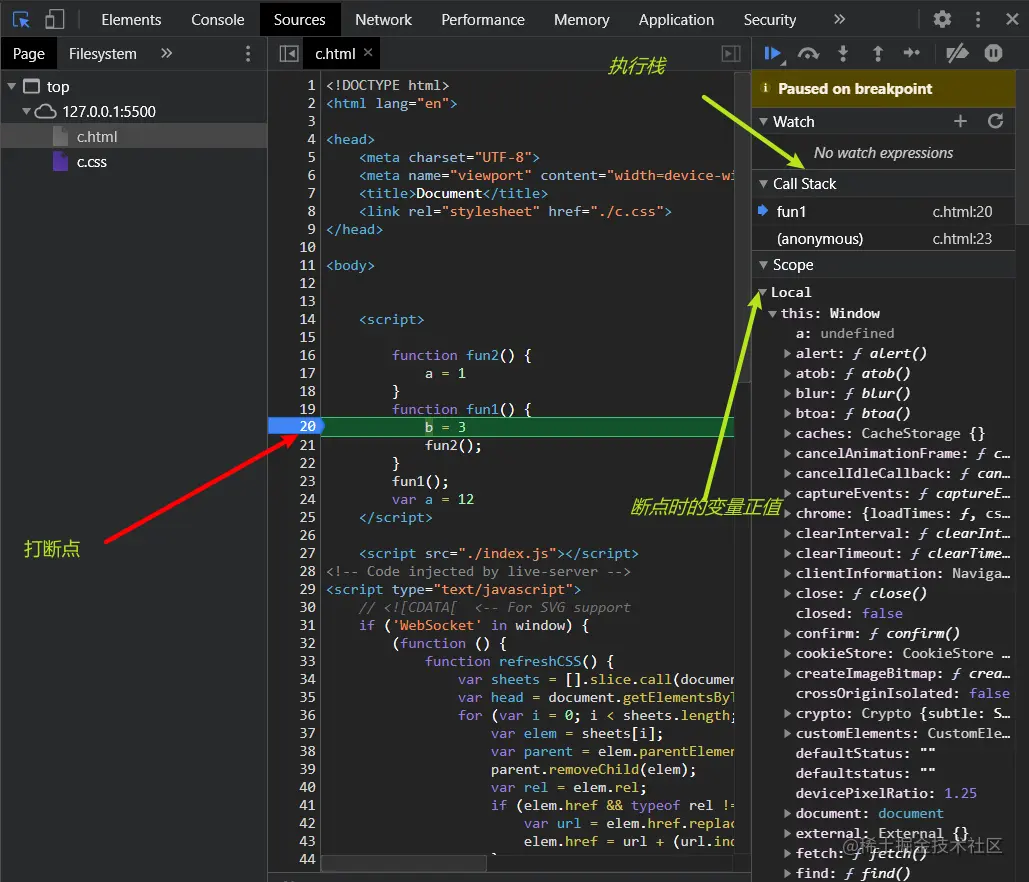Switch to the Security panel

pos(770,20)
